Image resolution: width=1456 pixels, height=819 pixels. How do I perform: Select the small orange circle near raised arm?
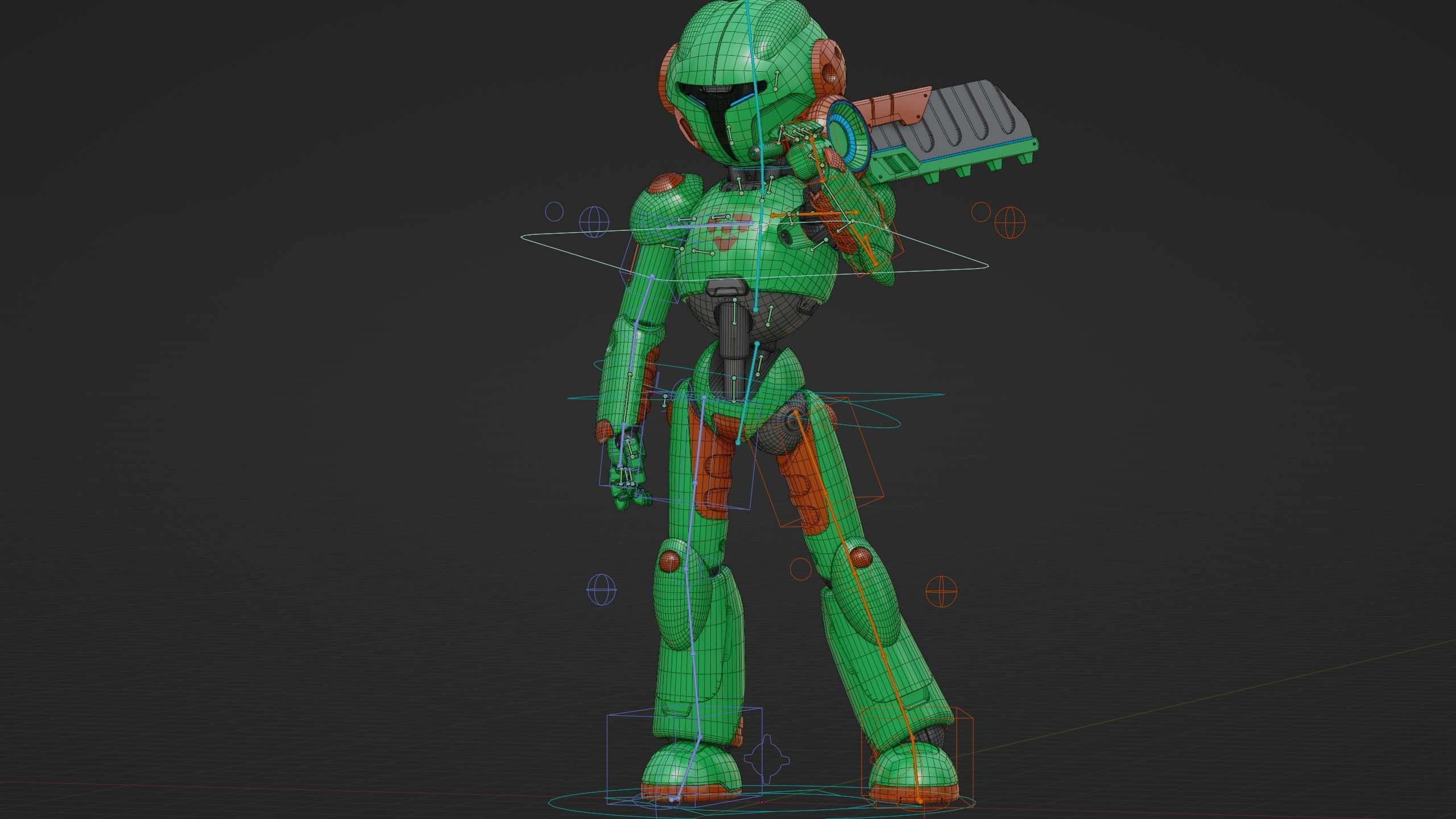pyautogui.click(x=981, y=212)
